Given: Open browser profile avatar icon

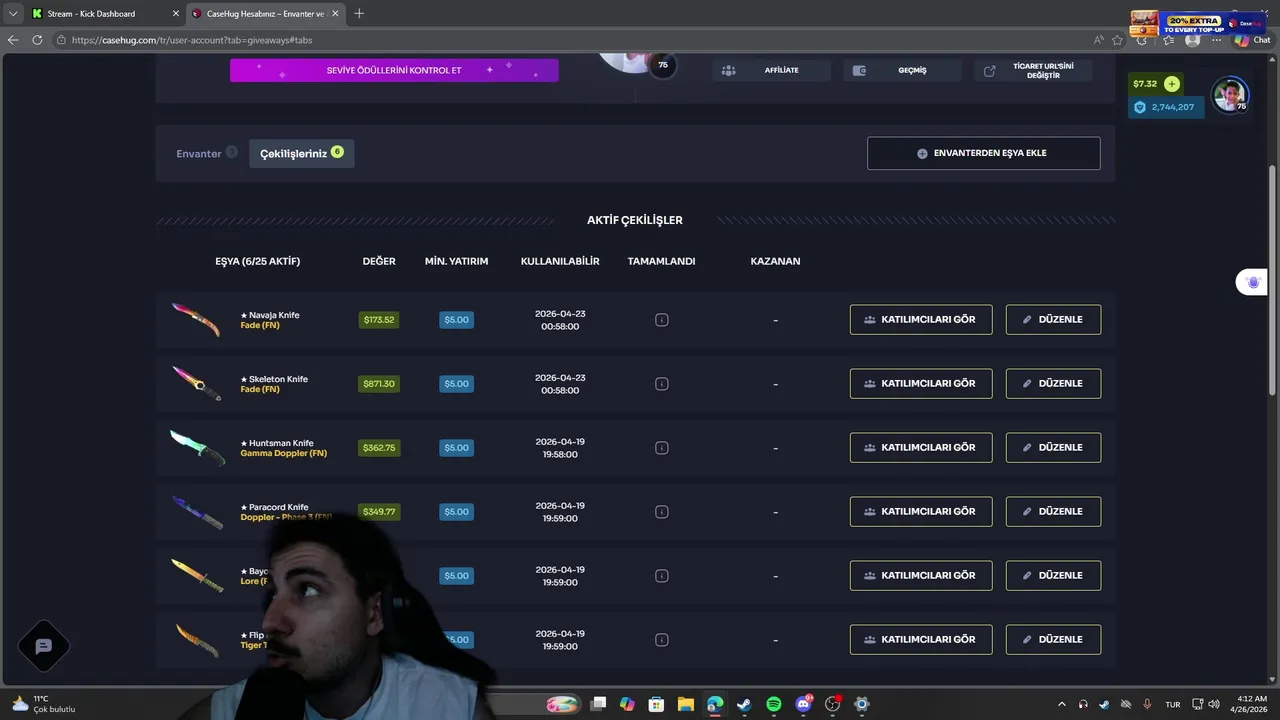Looking at the screenshot, I should (x=1192, y=40).
